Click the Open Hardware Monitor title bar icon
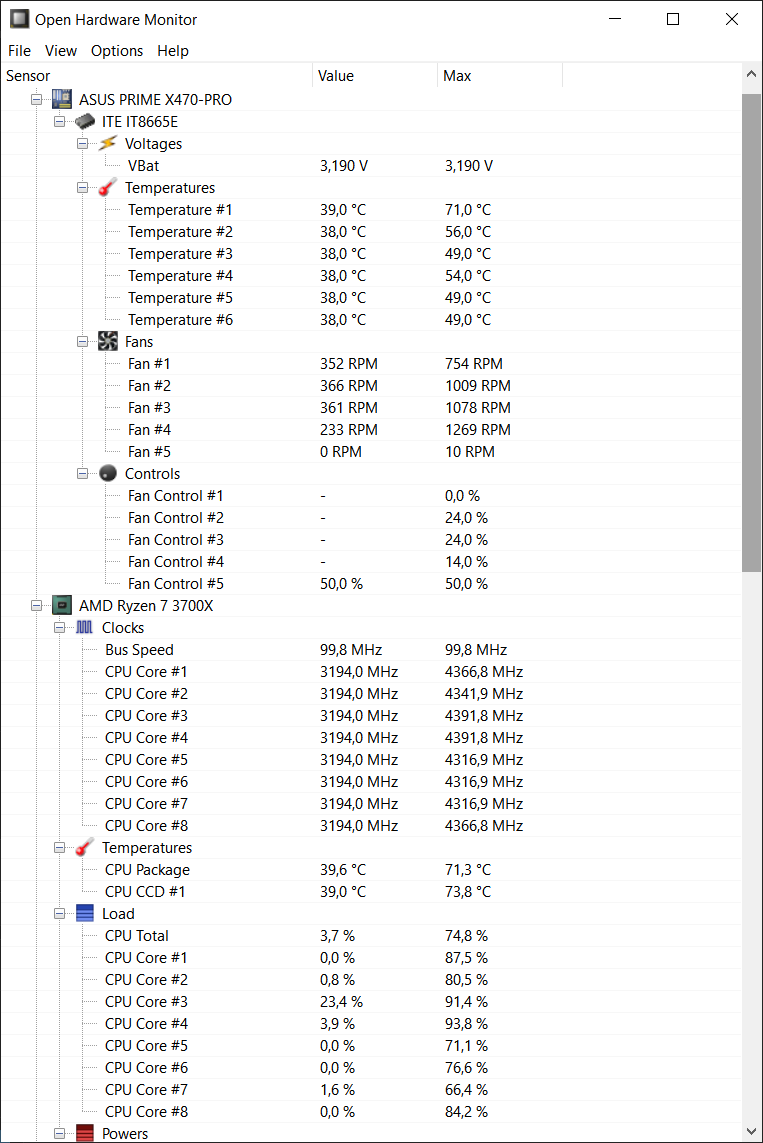The height and width of the screenshot is (1143, 763). (x=19, y=19)
